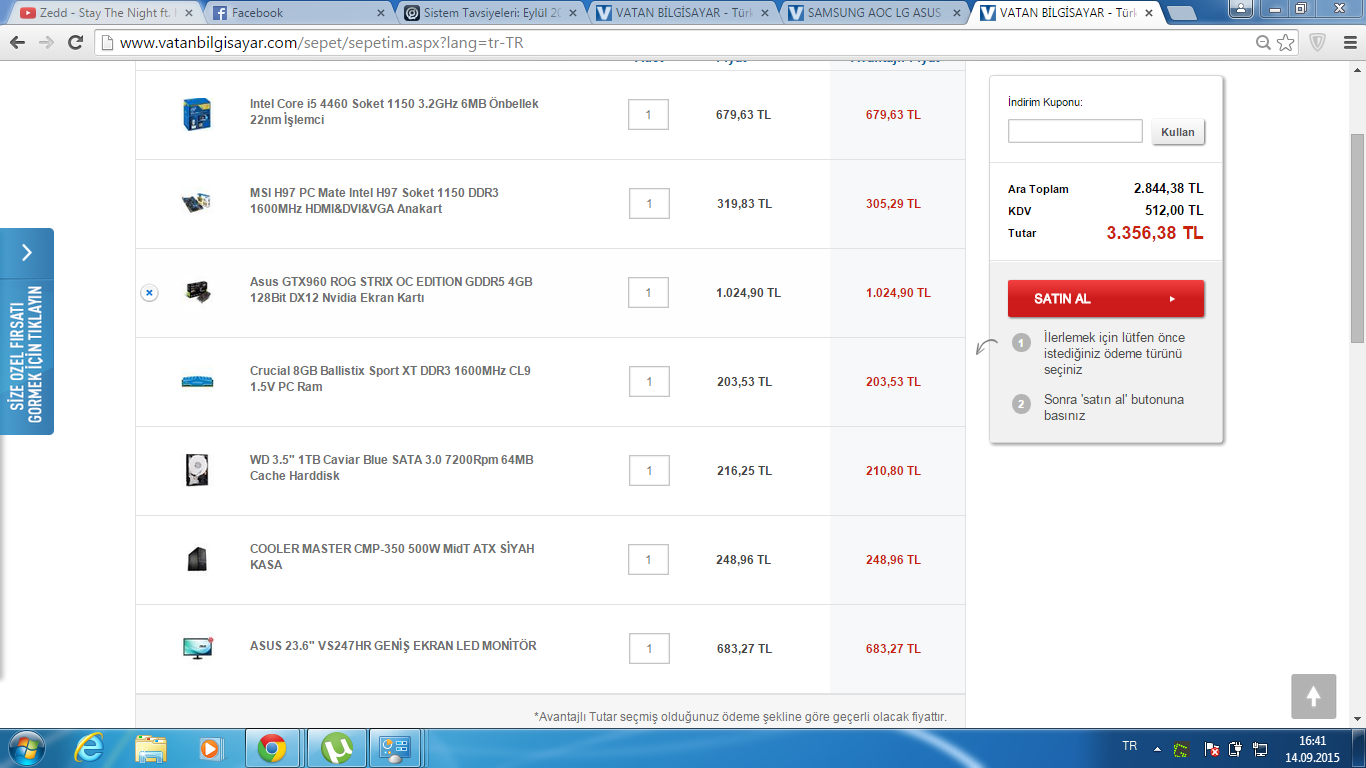Click the TR language indicator in taskbar
Viewport: 1366px width, 768px height.
(x=1130, y=746)
